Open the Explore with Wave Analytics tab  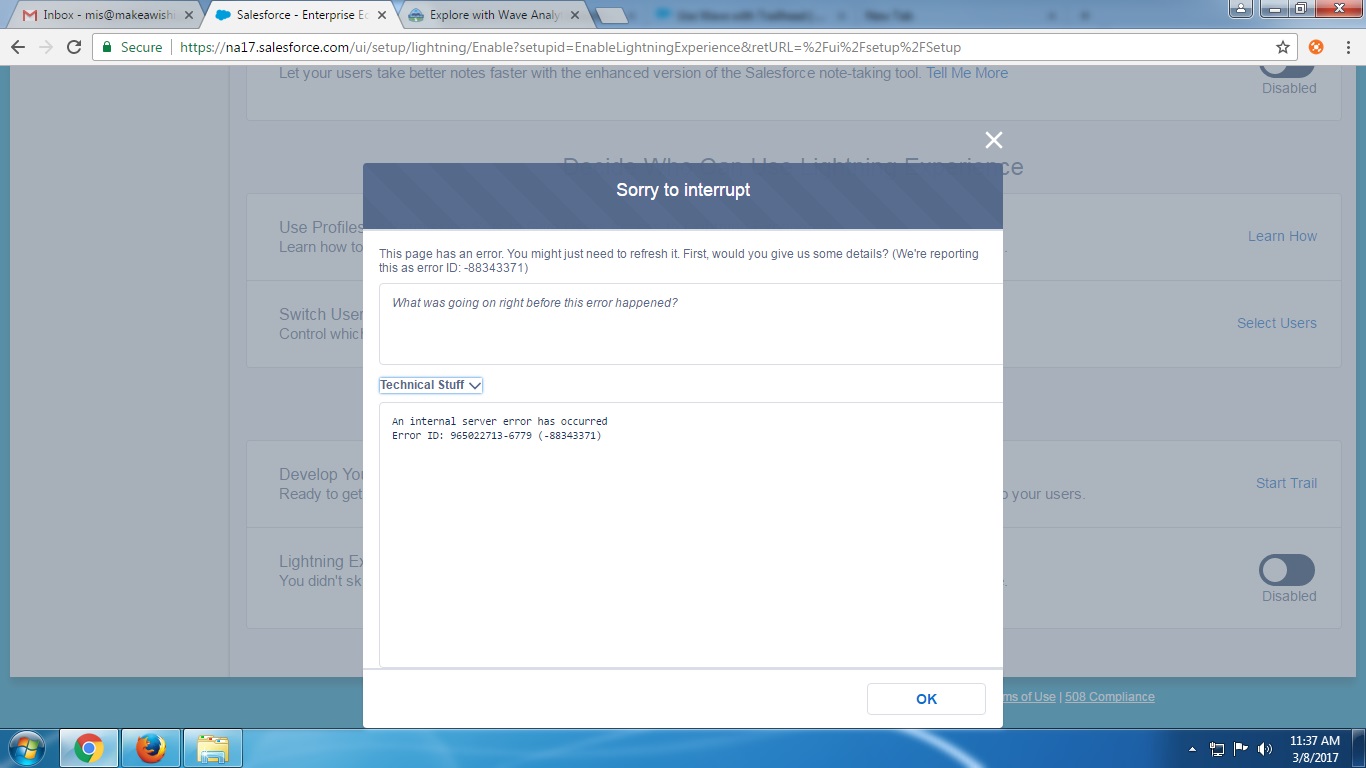click(x=495, y=15)
